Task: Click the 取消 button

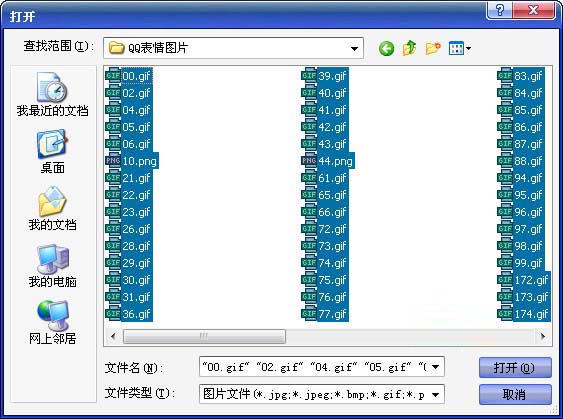Action: [x=515, y=395]
